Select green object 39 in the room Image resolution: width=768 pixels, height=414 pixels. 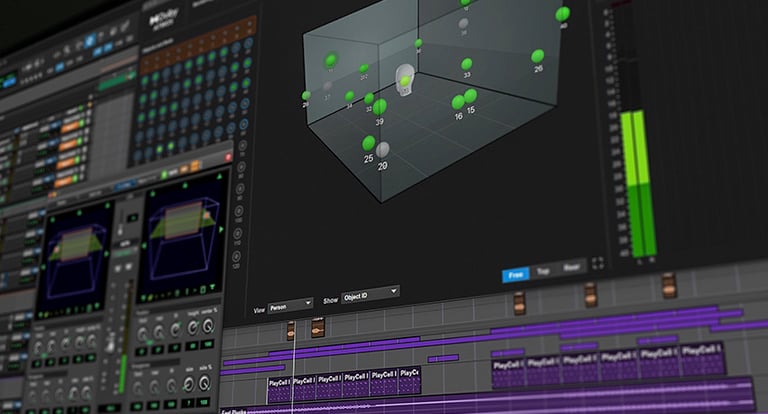(x=380, y=107)
